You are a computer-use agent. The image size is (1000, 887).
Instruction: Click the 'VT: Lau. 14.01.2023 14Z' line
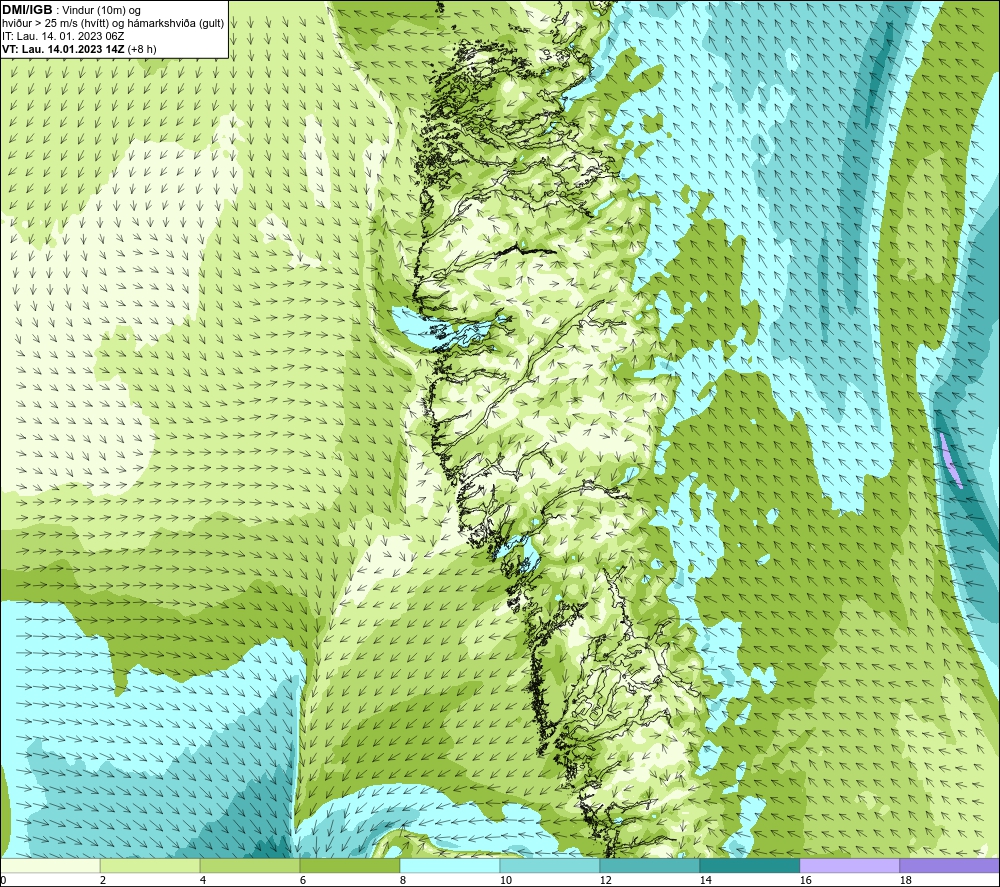63,49
